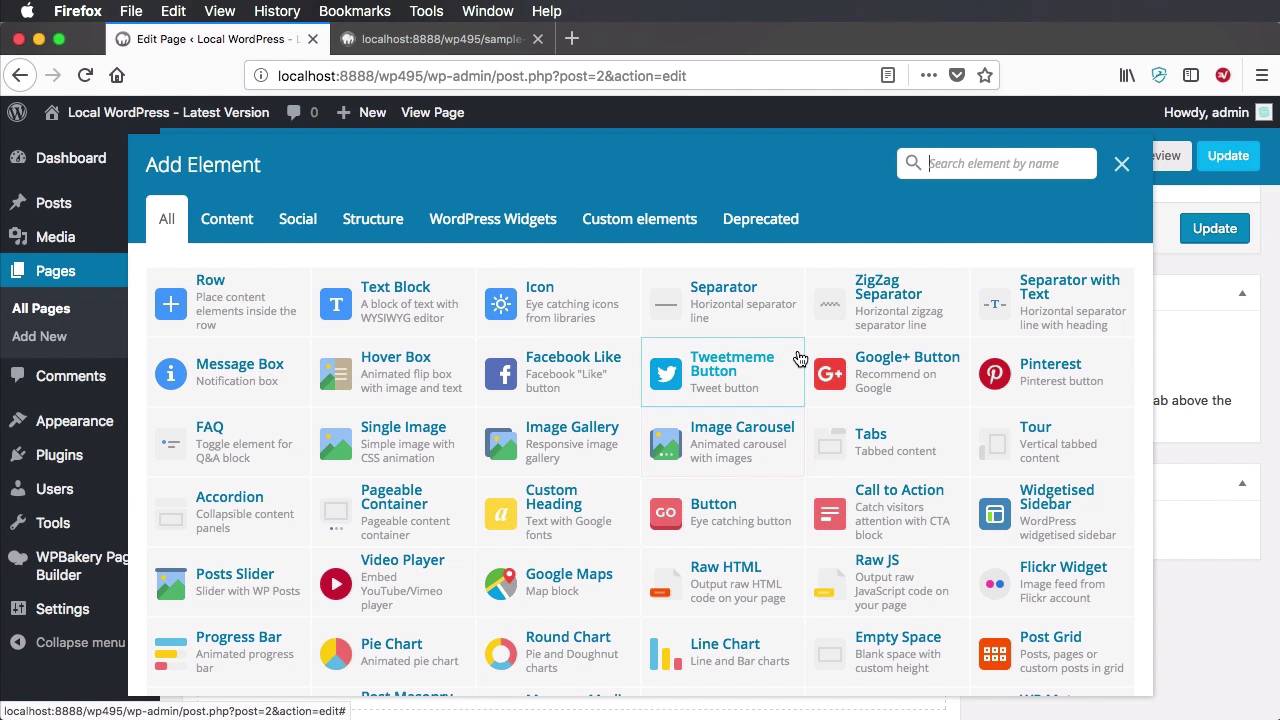Screen dimensions: 1280x720
Task: Add the Empty Space element
Action: tap(886, 653)
